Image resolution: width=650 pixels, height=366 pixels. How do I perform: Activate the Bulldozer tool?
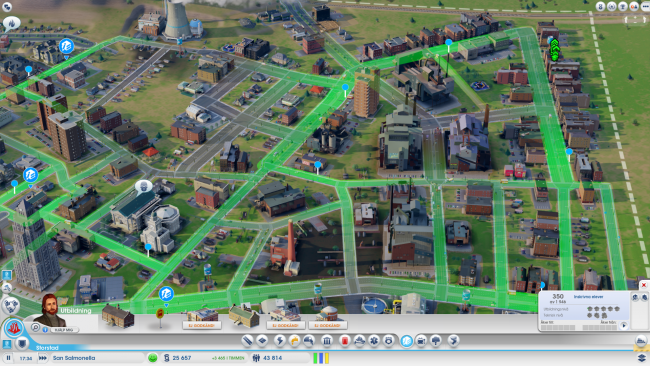click(x=641, y=341)
